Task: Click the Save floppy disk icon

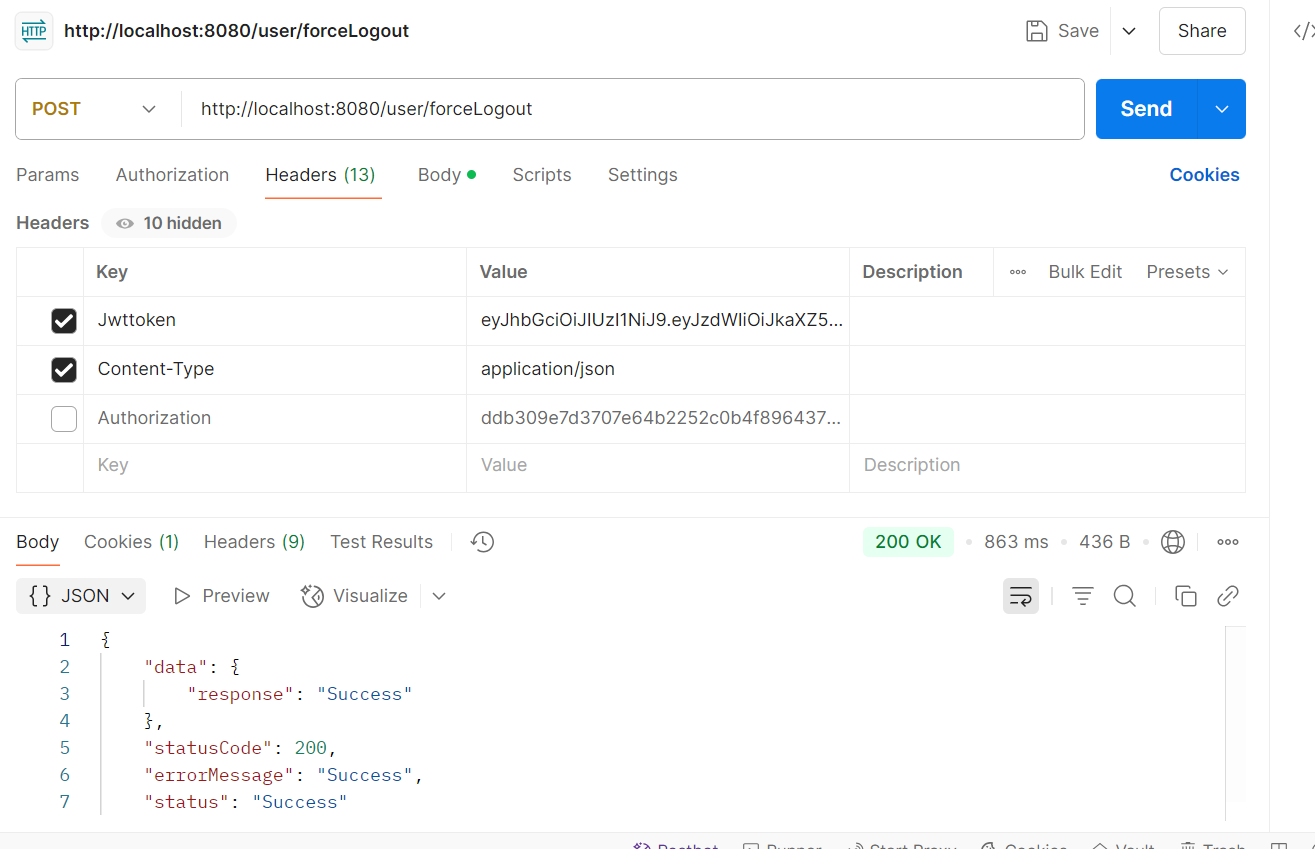Action: pyautogui.click(x=1037, y=31)
